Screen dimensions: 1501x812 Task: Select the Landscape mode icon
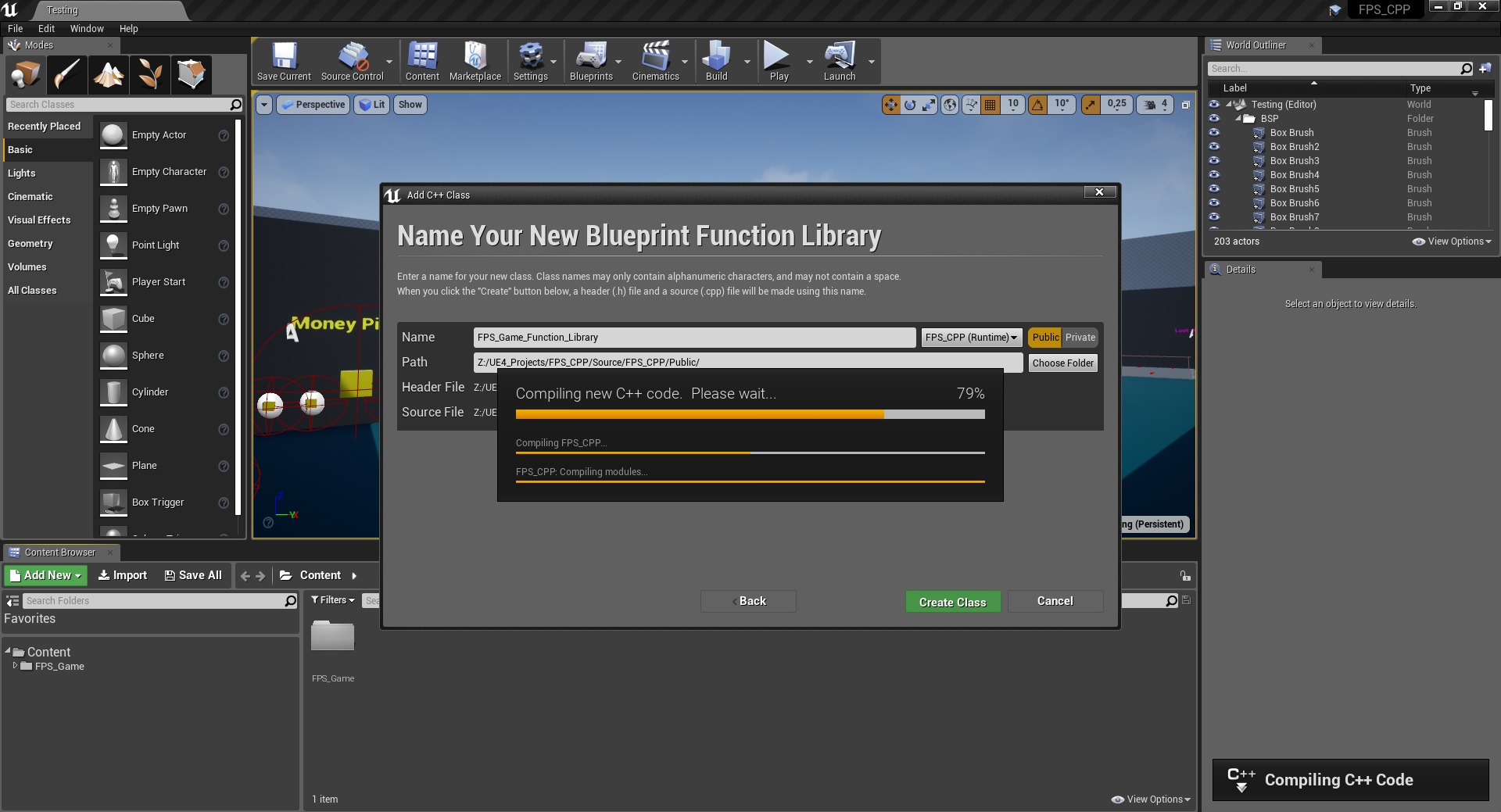(x=109, y=76)
